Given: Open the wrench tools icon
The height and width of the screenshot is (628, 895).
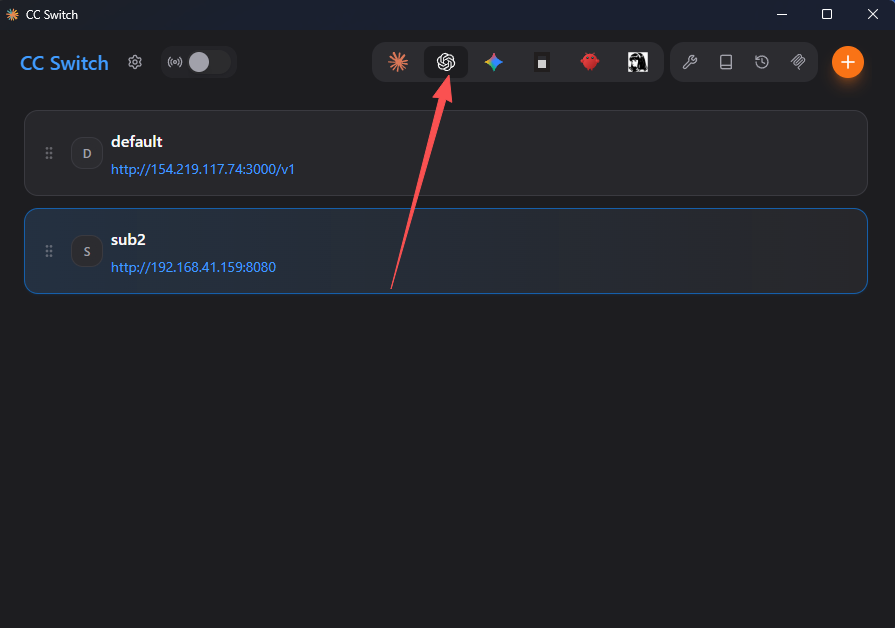Looking at the screenshot, I should (690, 62).
